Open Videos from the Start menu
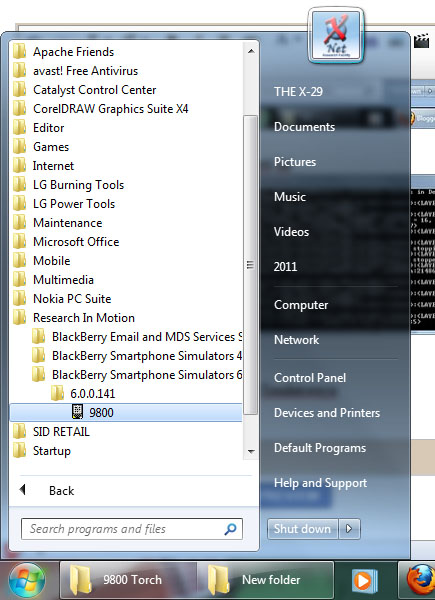The image size is (435, 600). click(292, 232)
